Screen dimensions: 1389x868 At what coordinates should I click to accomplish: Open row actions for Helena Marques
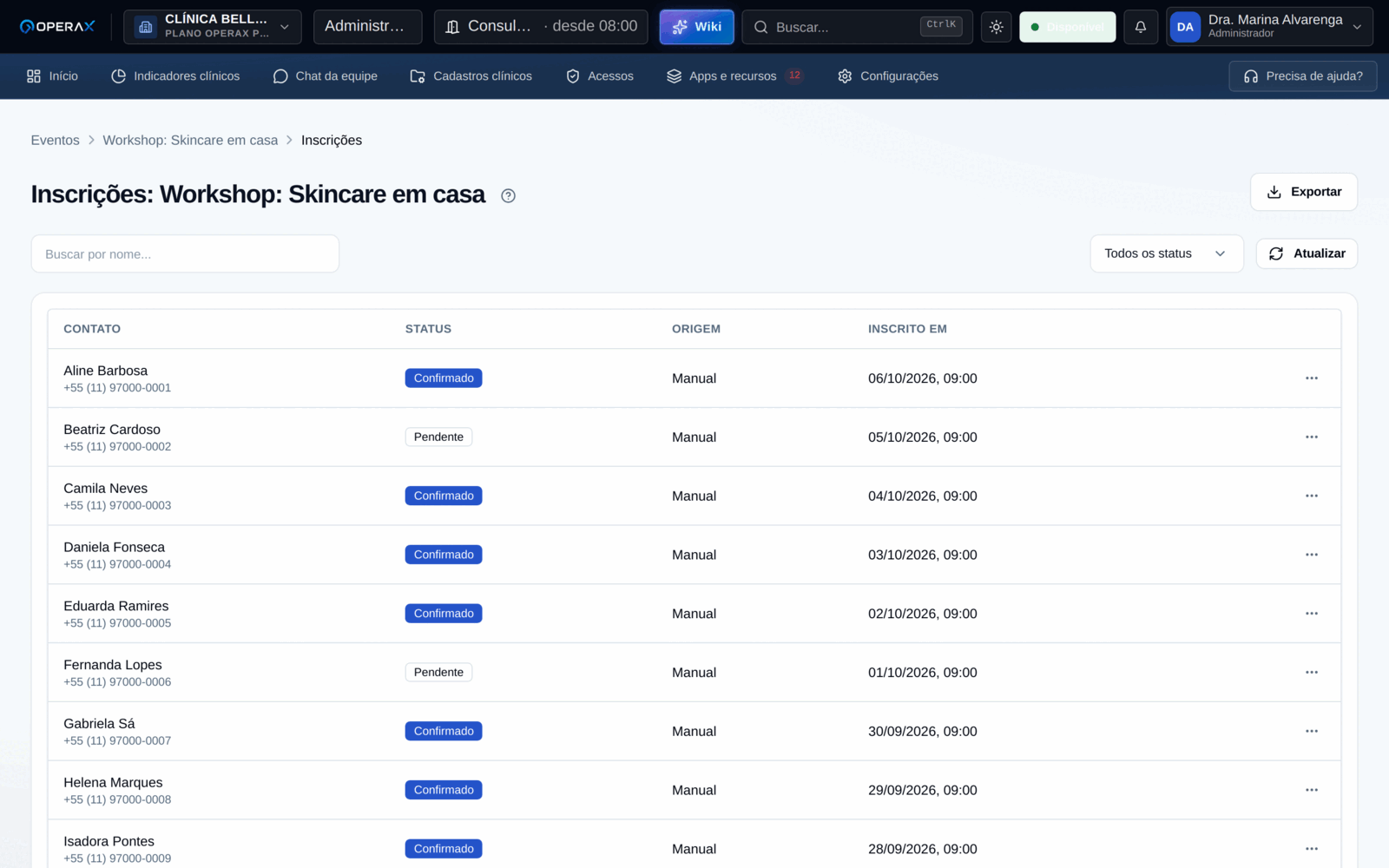click(x=1311, y=790)
